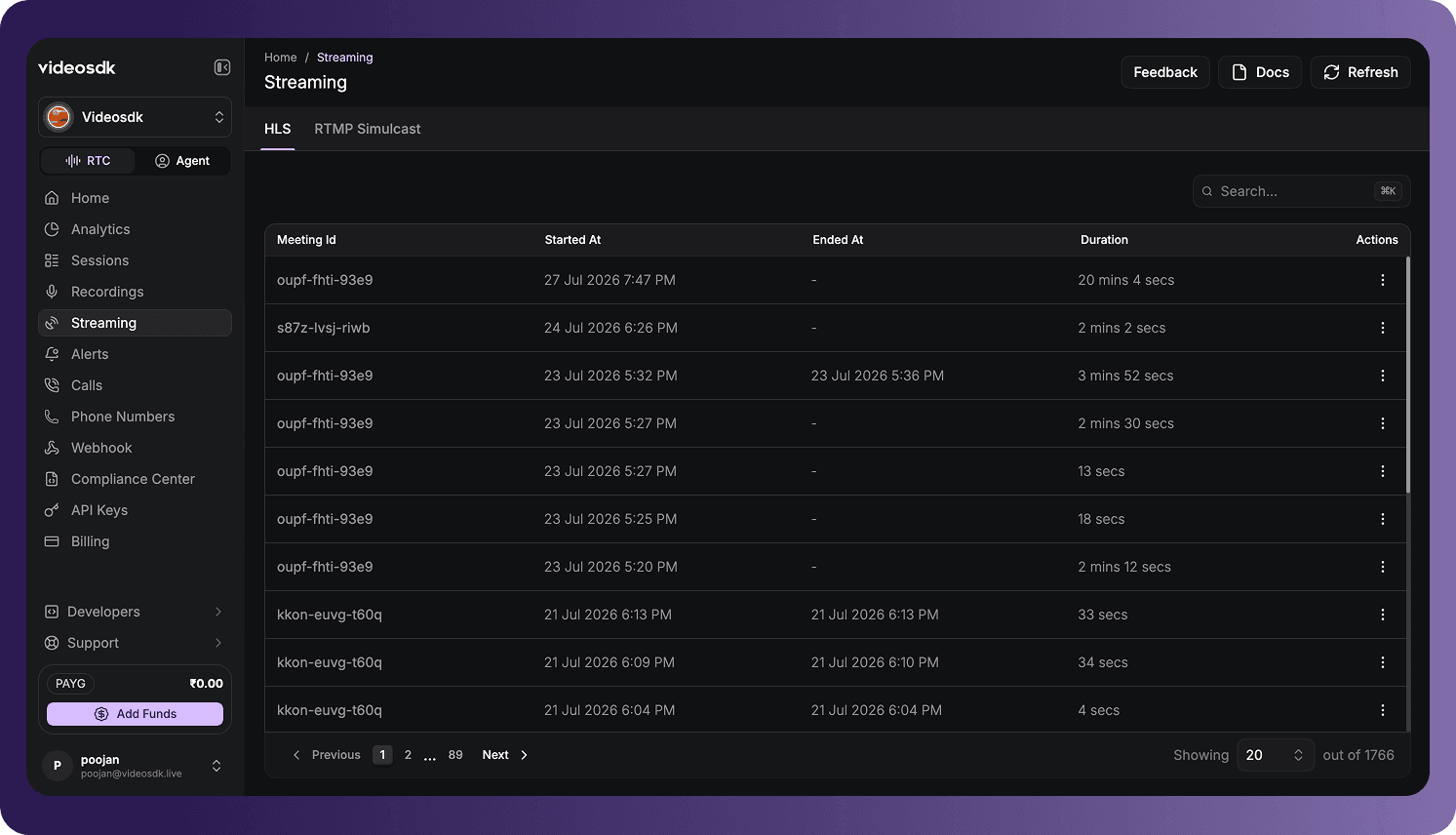1456x835 pixels.
Task: Click the API Keys key icon
Action: [52, 510]
